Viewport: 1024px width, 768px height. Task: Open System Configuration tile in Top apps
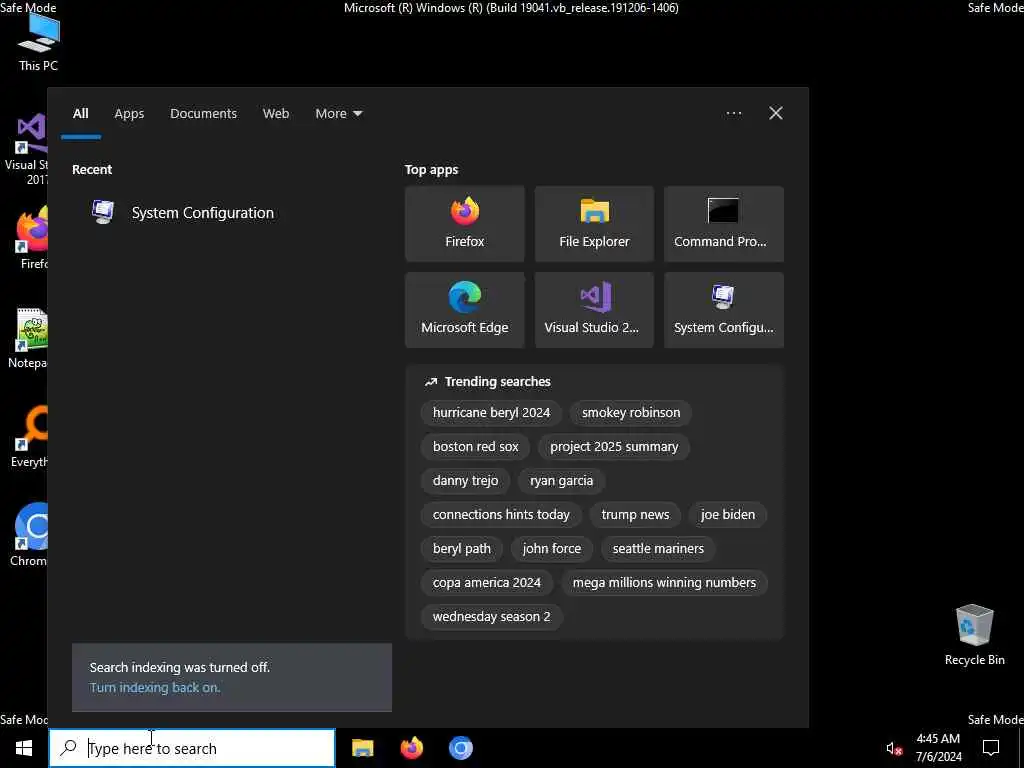click(x=724, y=310)
